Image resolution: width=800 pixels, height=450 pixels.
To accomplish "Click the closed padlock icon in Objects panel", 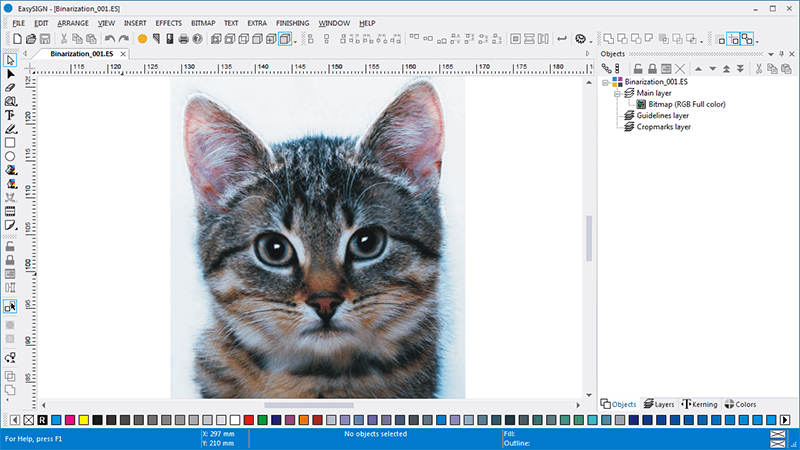I will 650,68.
